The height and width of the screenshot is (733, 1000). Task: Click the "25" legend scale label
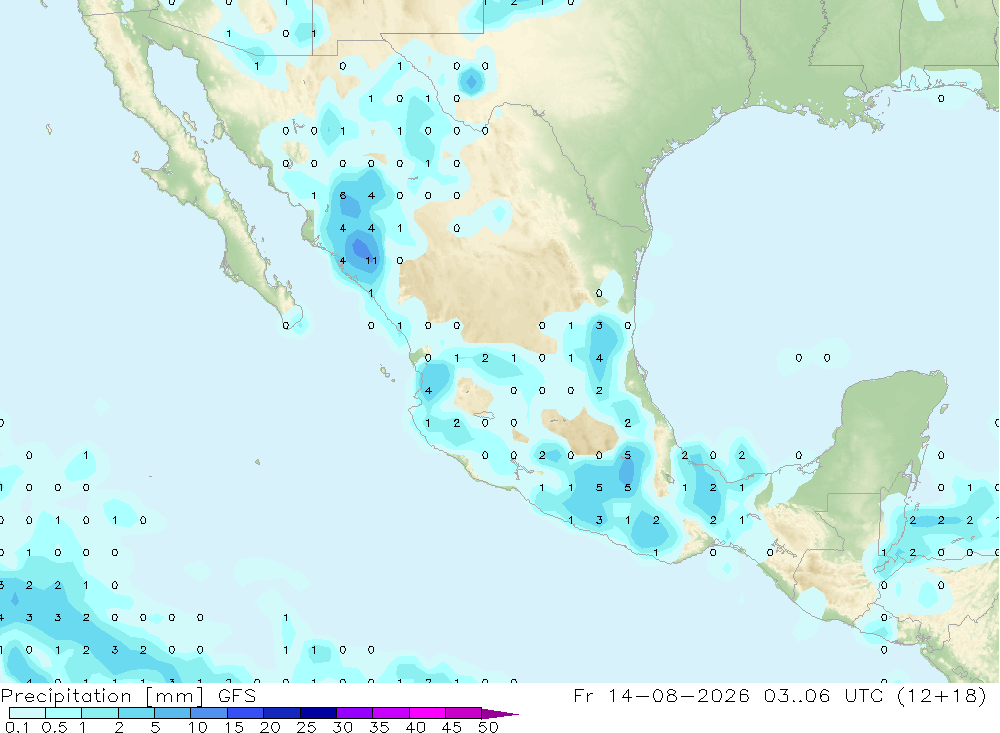[x=307, y=727]
